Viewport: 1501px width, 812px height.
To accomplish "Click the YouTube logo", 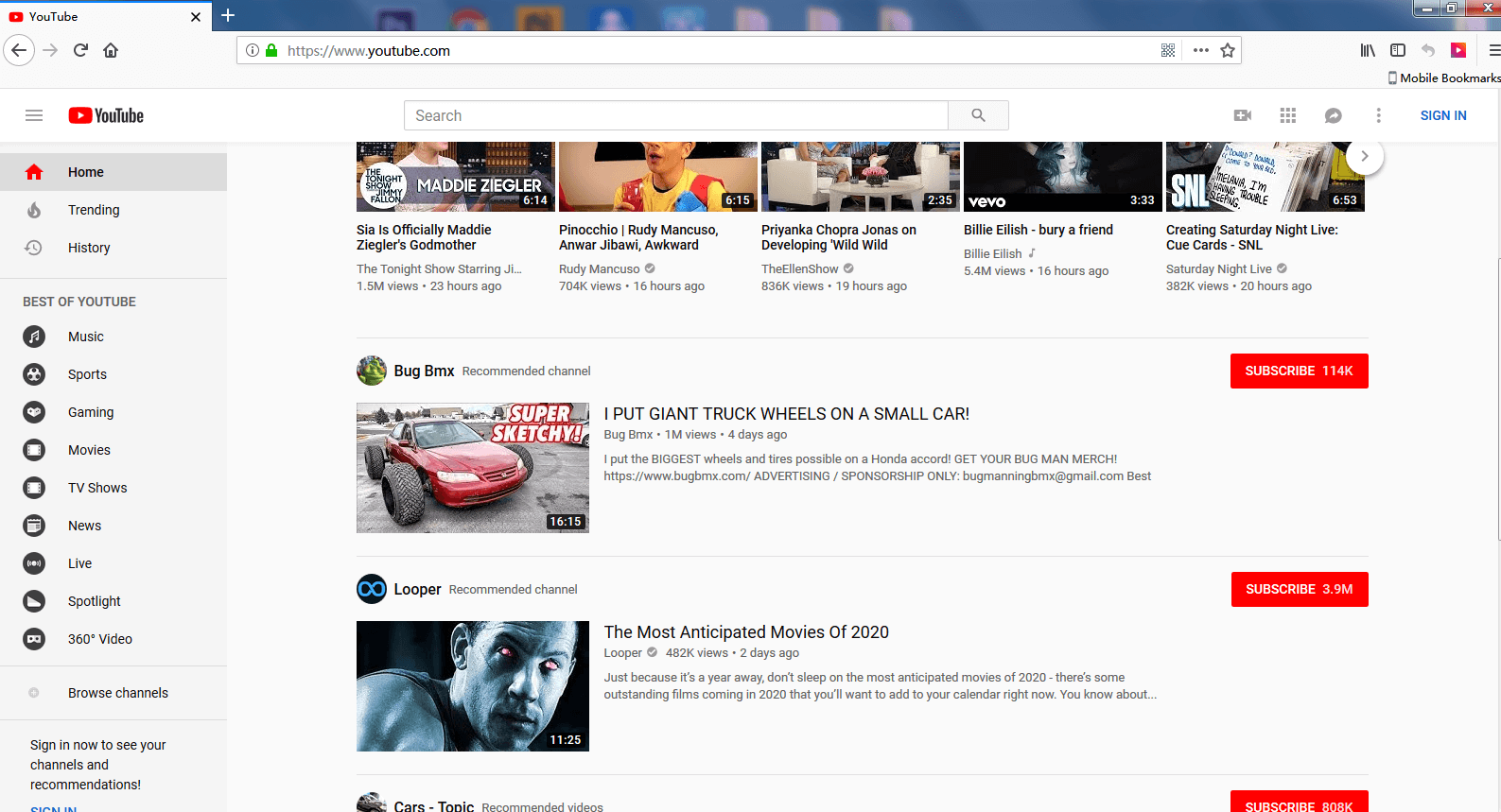I will pos(106,115).
